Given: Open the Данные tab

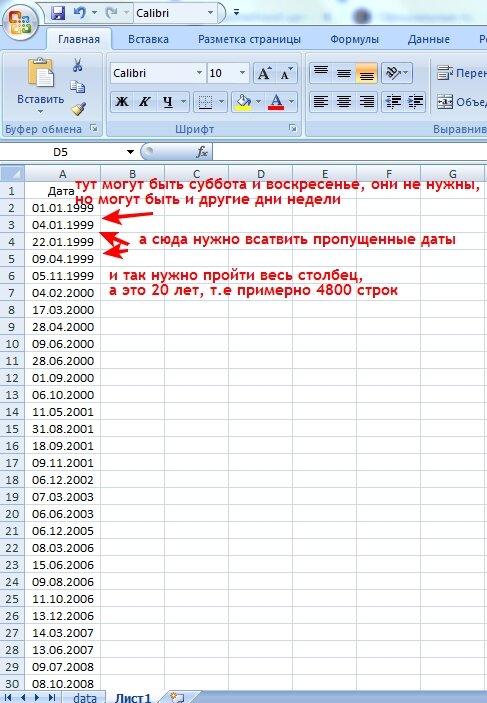Looking at the screenshot, I should pyautogui.click(x=429, y=39).
